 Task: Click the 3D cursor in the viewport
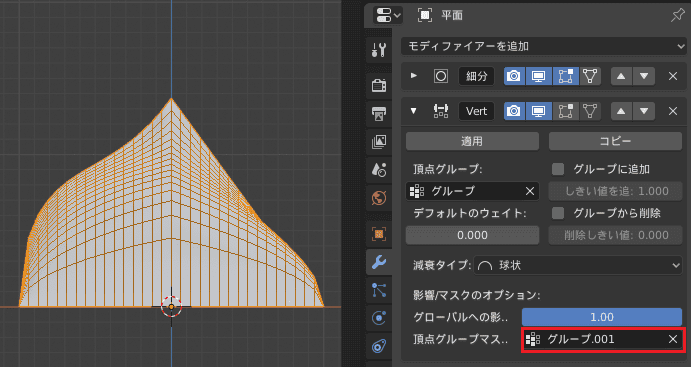click(x=171, y=307)
